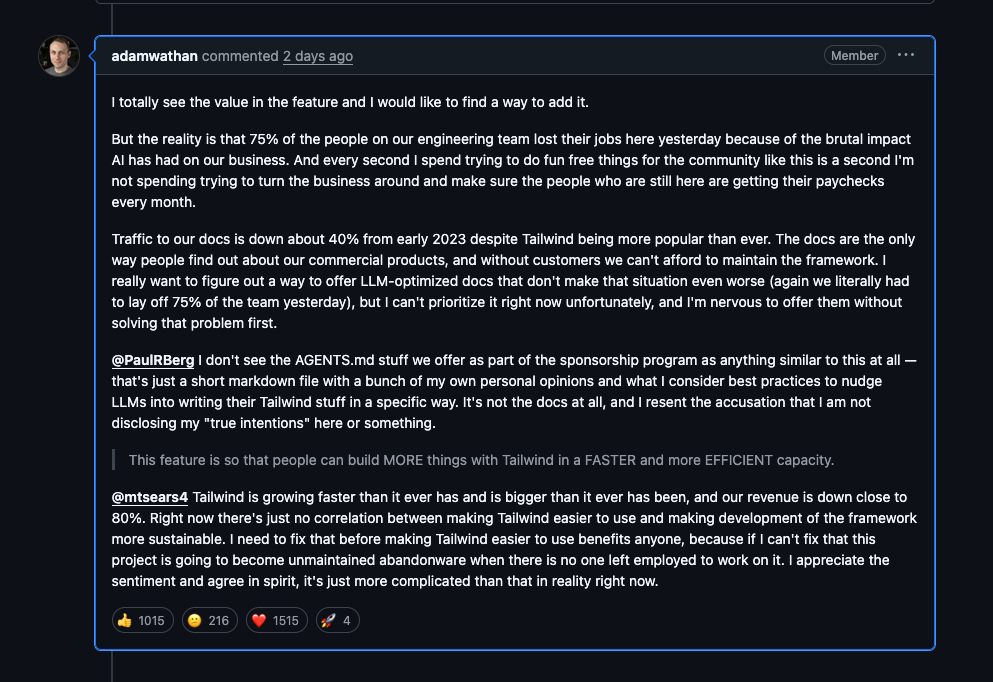993x682 pixels.
Task: Click the adamwathan username link
Action: click(x=154, y=56)
